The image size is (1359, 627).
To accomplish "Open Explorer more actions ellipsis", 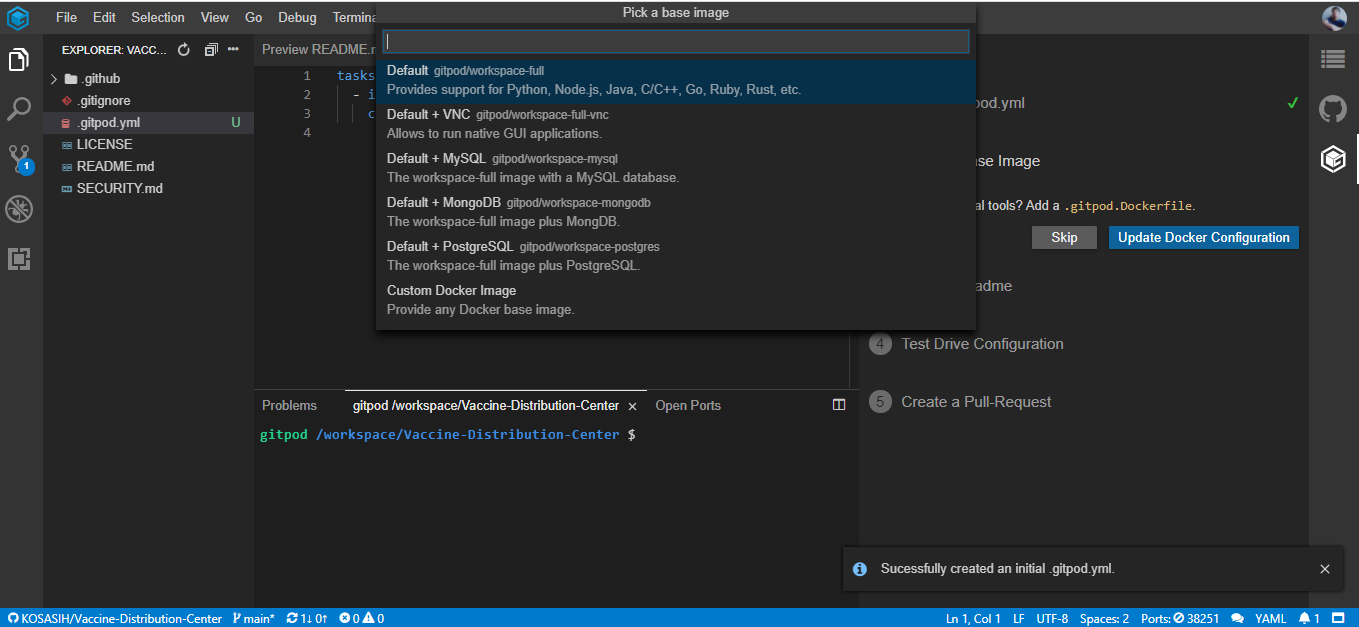I will point(233,49).
